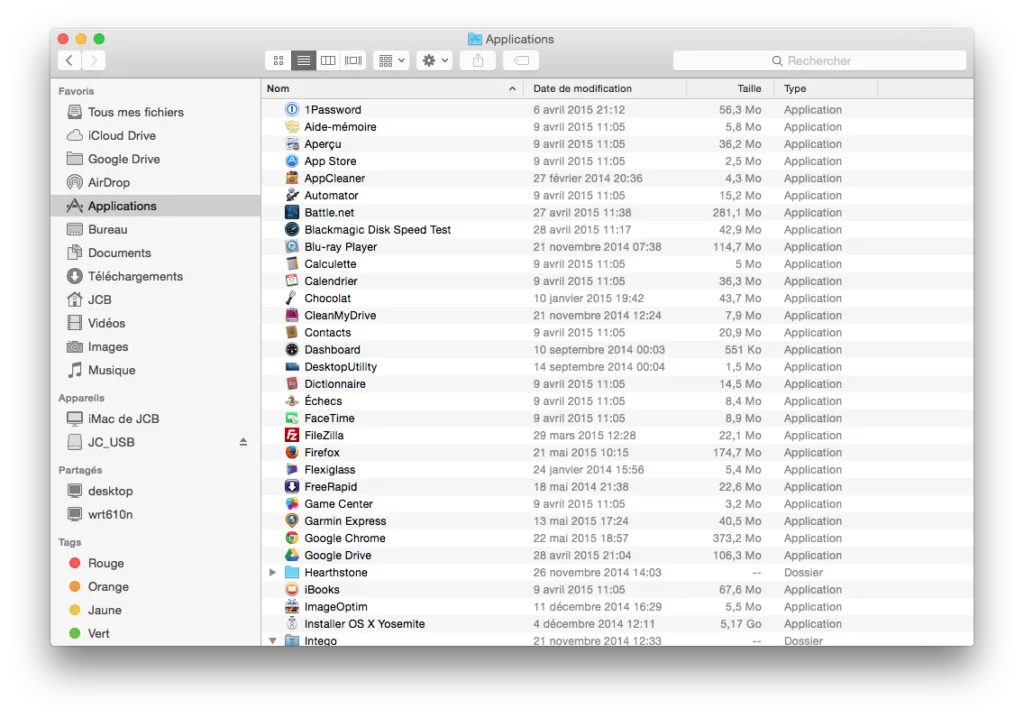Viewport: 1024px width, 718px height.
Task: Go forward with the right chevron button
Action: coord(94,61)
